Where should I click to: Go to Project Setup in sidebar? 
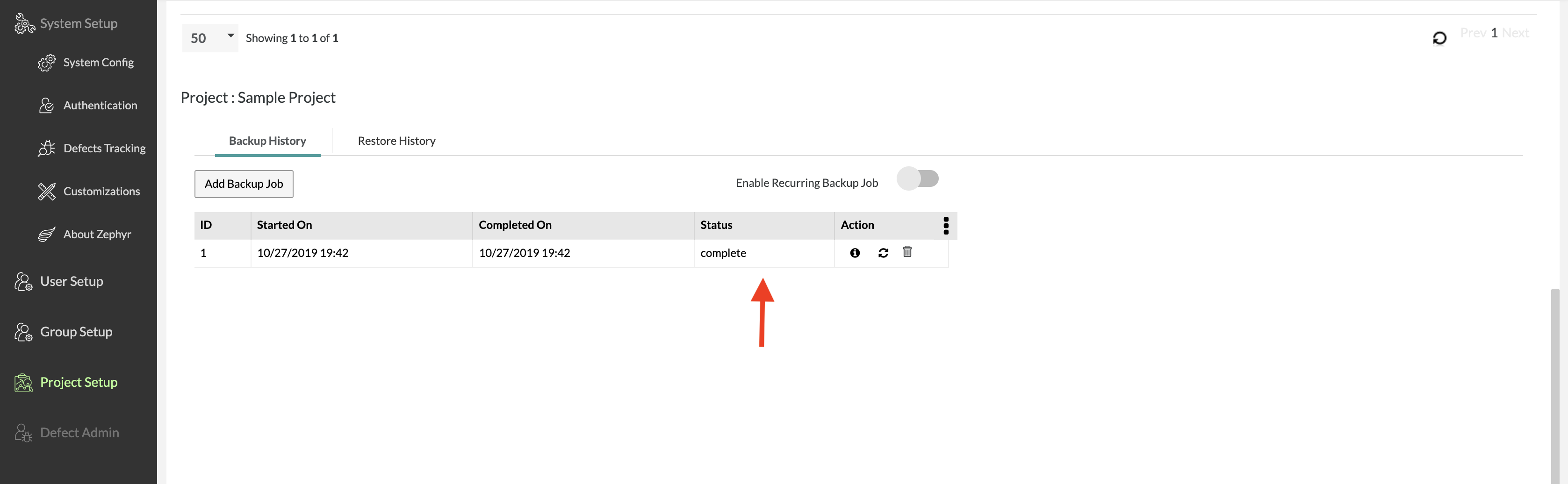(x=78, y=383)
